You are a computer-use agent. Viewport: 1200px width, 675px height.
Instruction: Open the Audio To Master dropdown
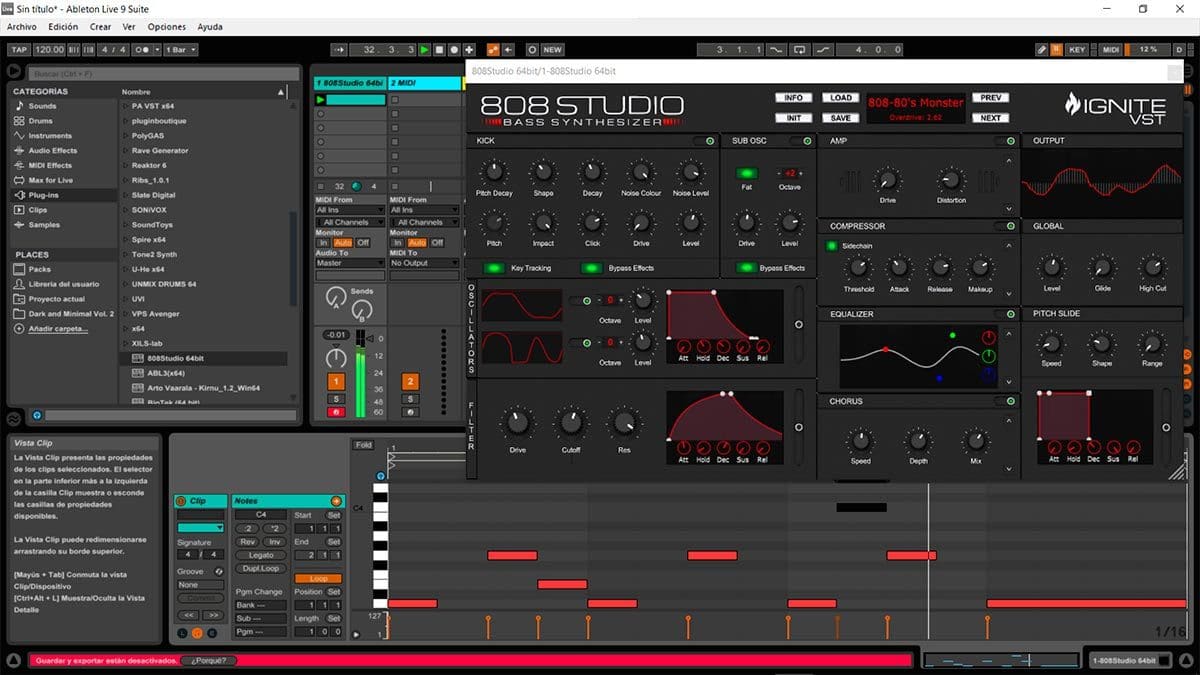(348, 263)
